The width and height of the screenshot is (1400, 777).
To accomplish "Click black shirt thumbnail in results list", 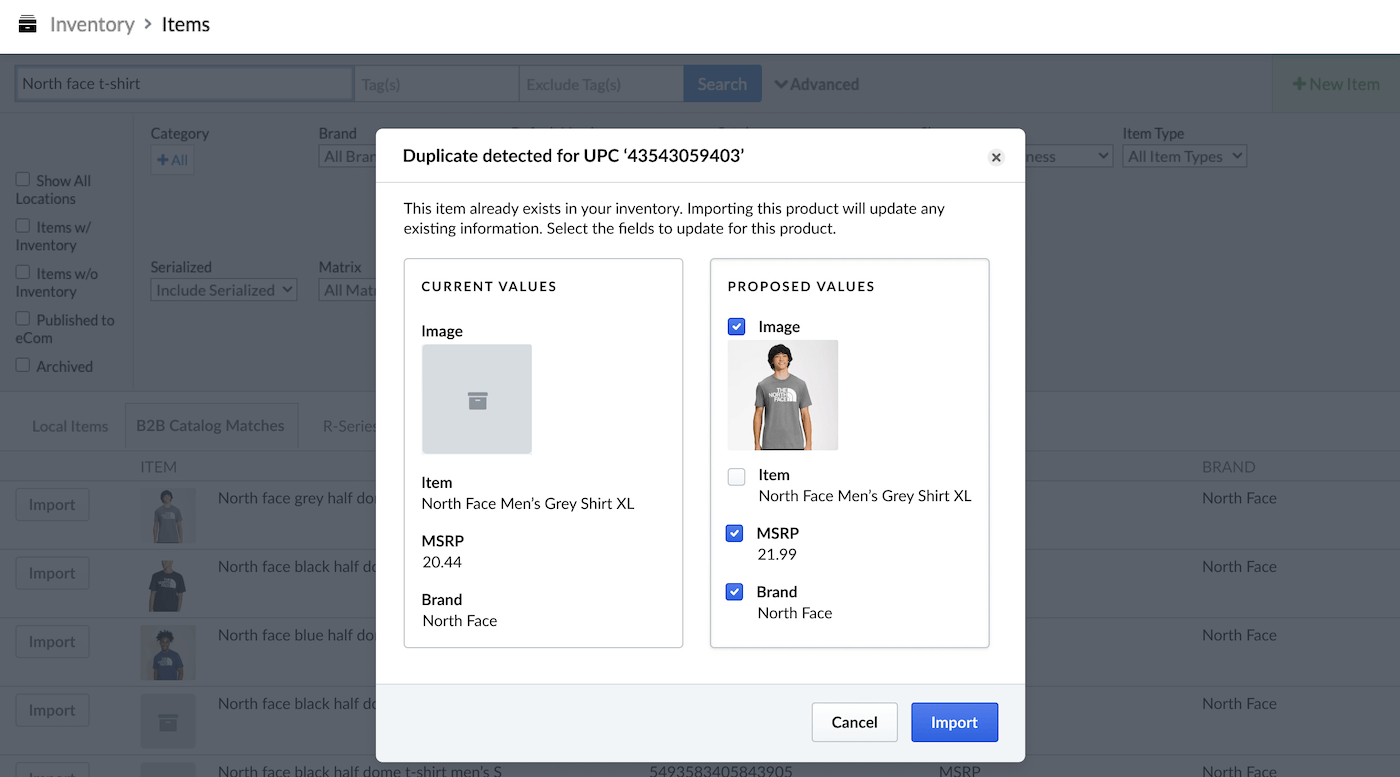I will pyautogui.click(x=168, y=584).
